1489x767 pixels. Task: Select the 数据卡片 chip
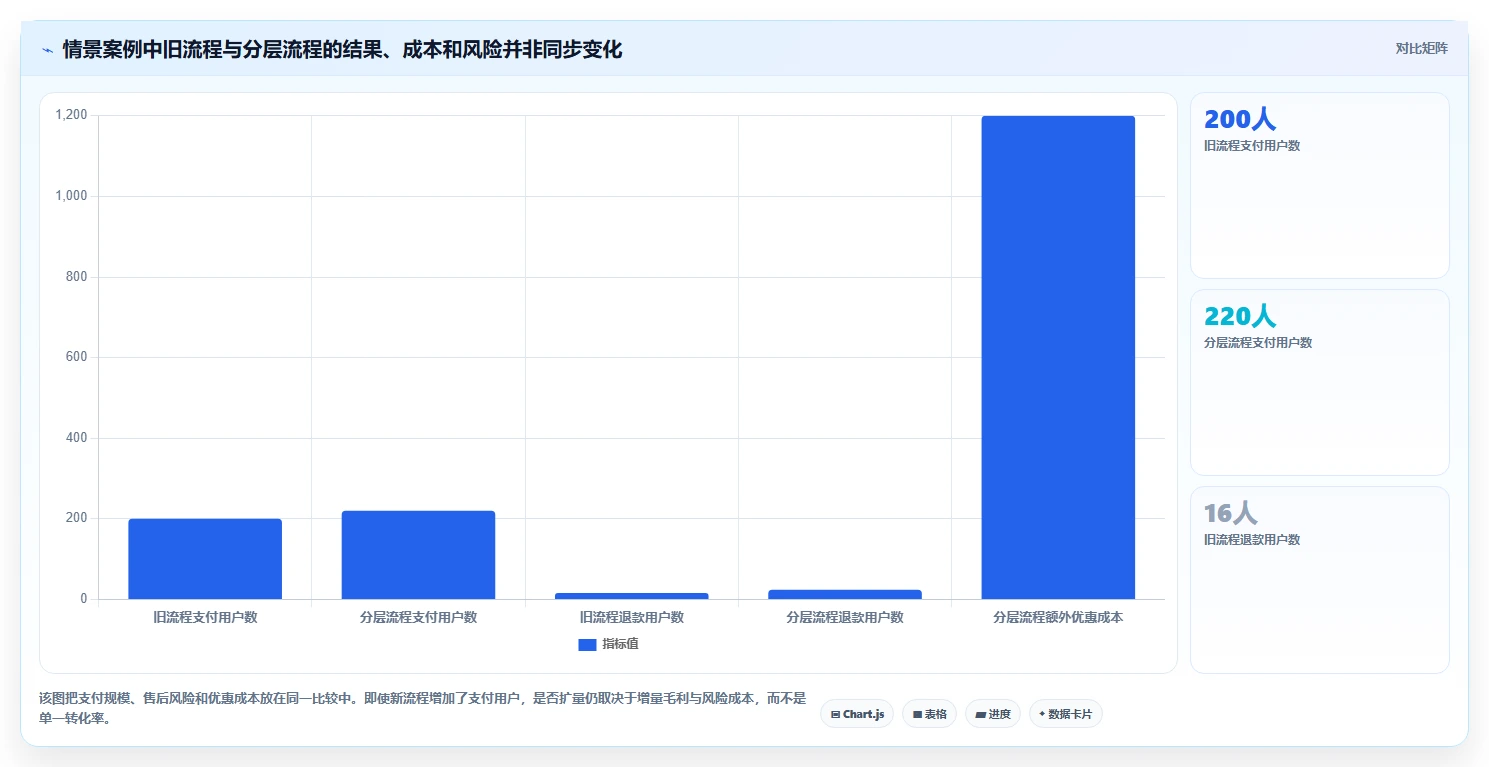point(1066,714)
